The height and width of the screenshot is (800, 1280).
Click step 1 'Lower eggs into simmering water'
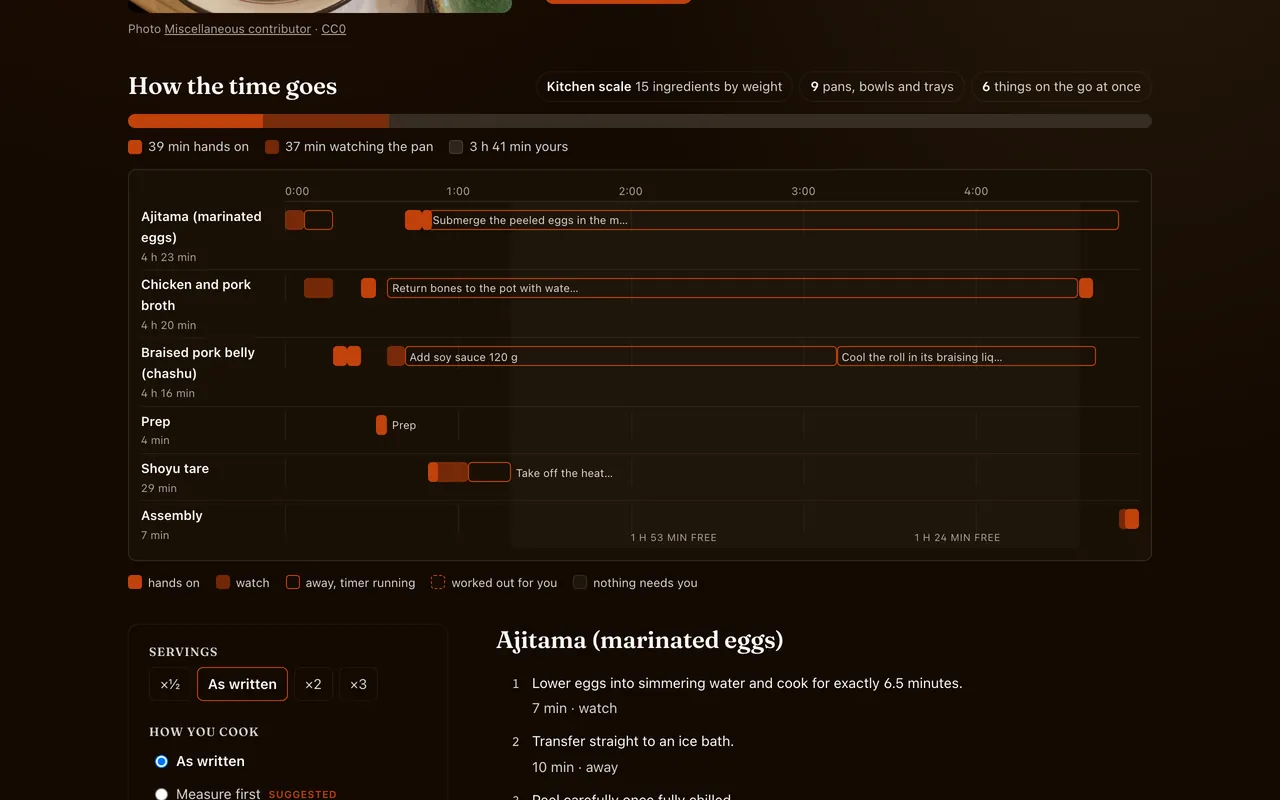coord(747,683)
